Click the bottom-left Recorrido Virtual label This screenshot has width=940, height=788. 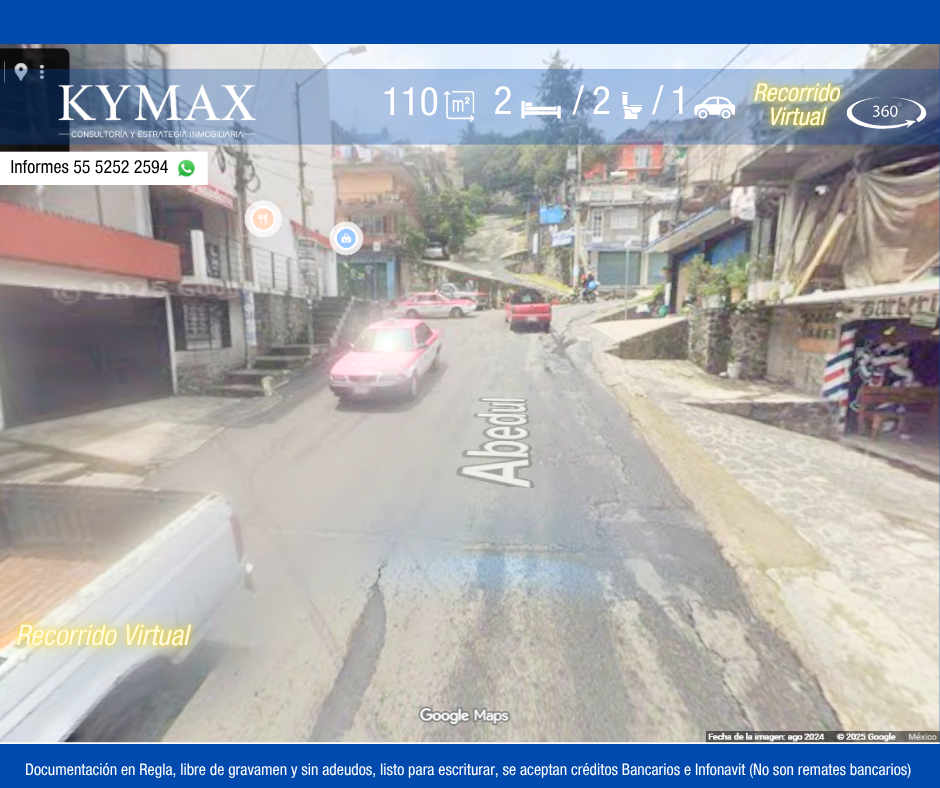click(103, 636)
